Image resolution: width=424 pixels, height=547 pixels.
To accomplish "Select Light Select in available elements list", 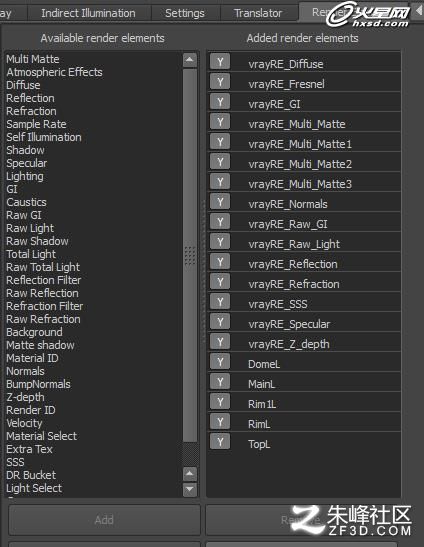I will click(x=34, y=488).
